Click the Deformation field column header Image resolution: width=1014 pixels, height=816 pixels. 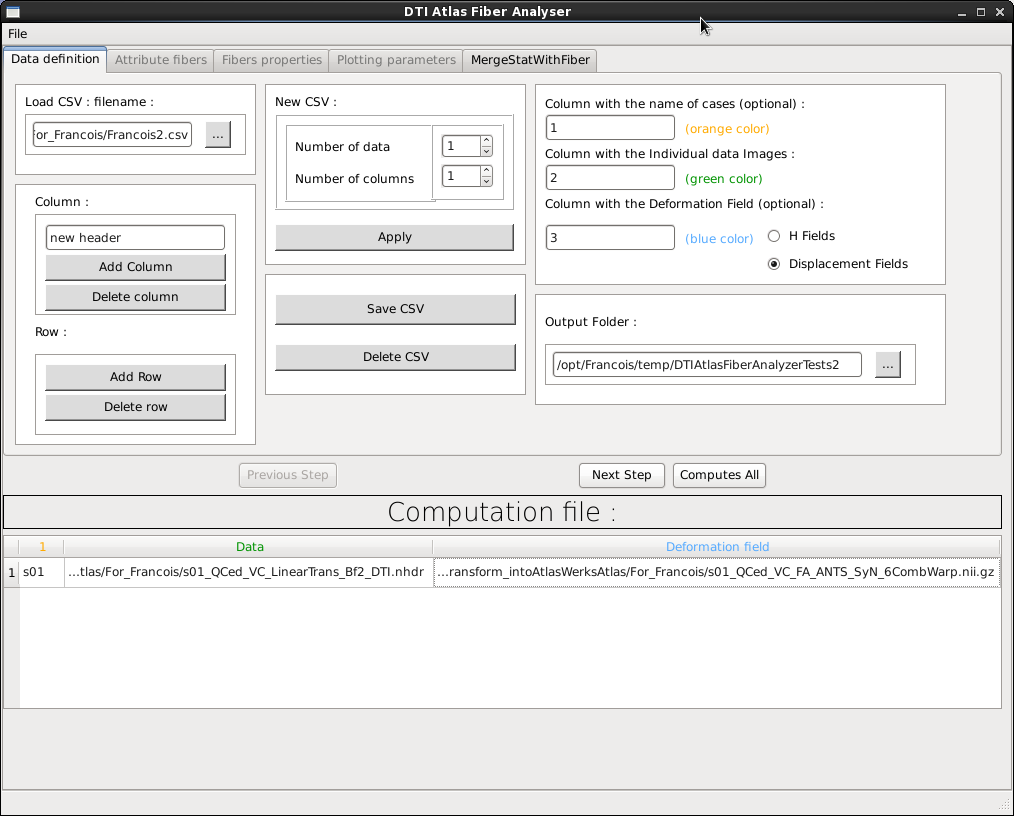(x=717, y=547)
